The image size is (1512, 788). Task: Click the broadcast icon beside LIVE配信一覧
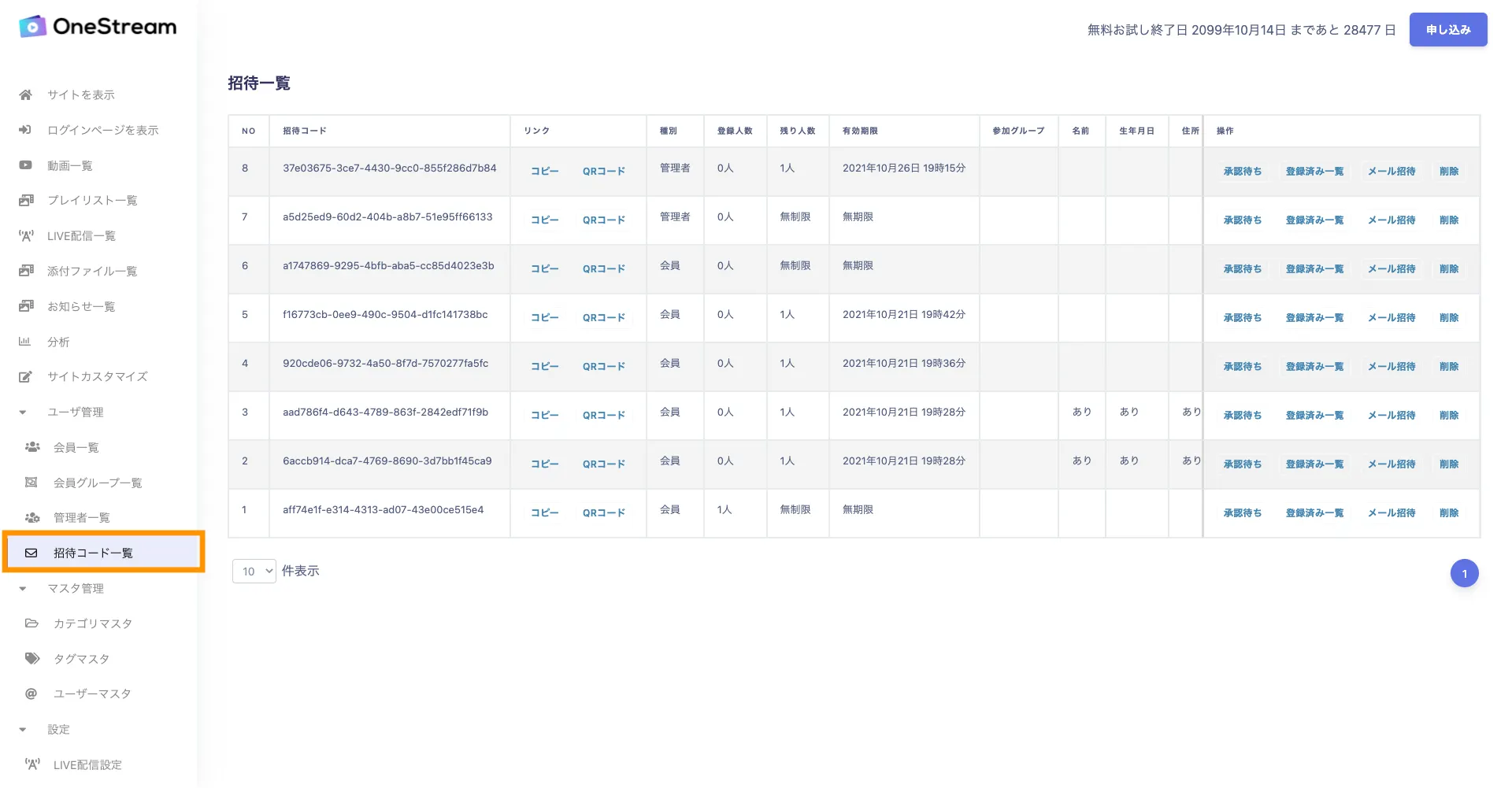26,235
